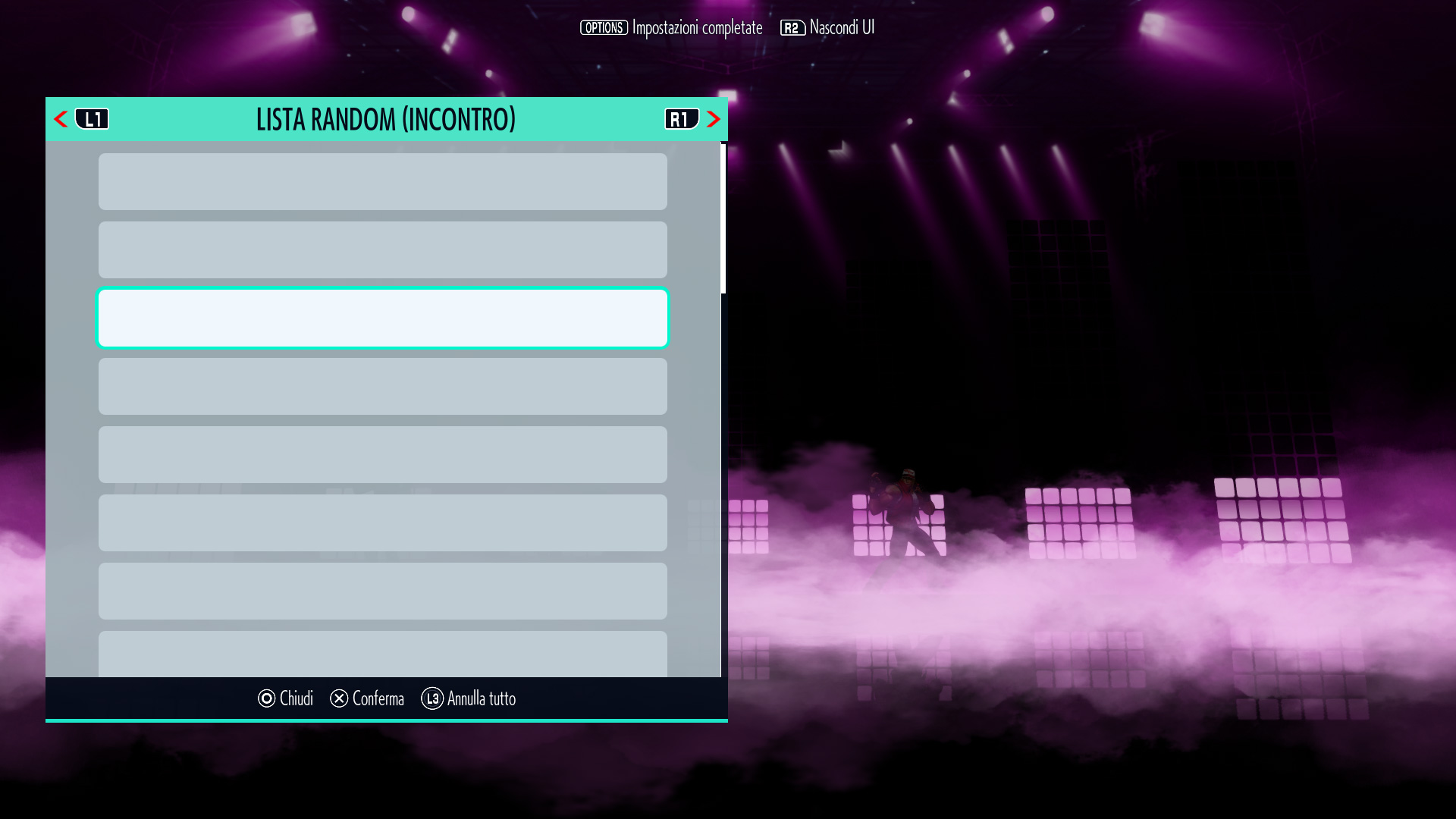Go to previous list with left red arrow
The width and height of the screenshot is (1456, 819).
coord(61,119)
